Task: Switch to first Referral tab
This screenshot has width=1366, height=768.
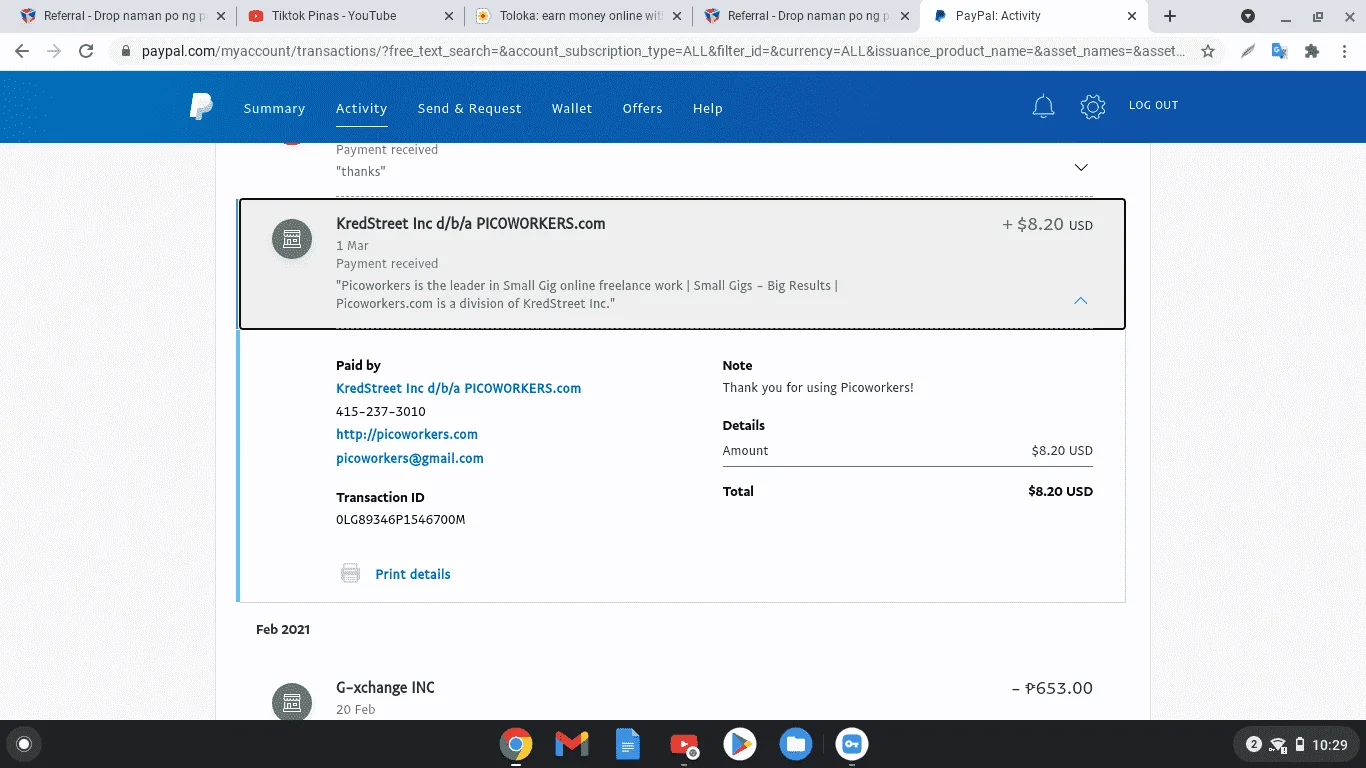Action: 122,16
